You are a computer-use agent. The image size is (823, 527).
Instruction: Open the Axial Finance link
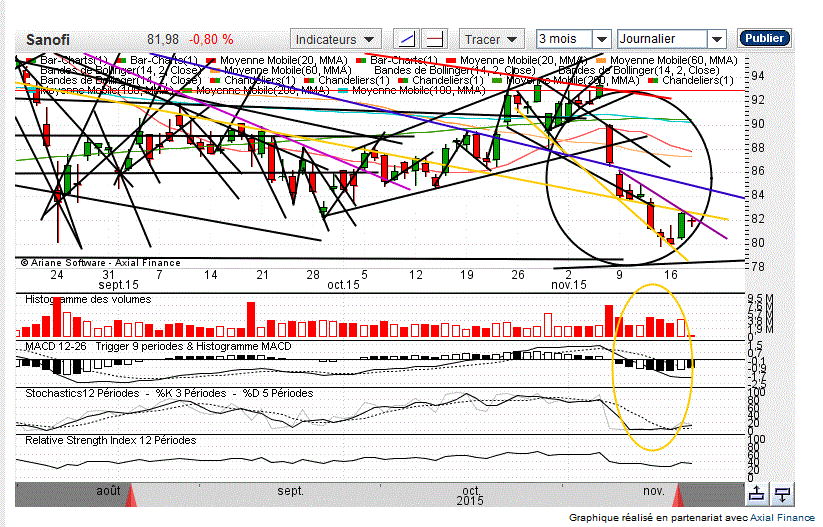[x=782, y=518]
